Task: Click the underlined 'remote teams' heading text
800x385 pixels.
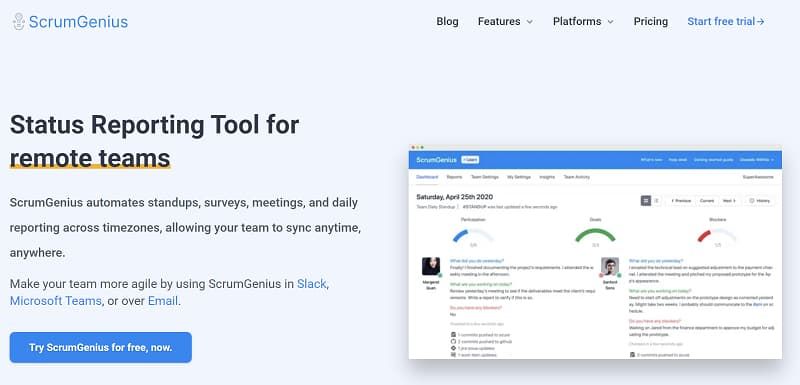Action: pyautogui.click(x=90, y=158)
